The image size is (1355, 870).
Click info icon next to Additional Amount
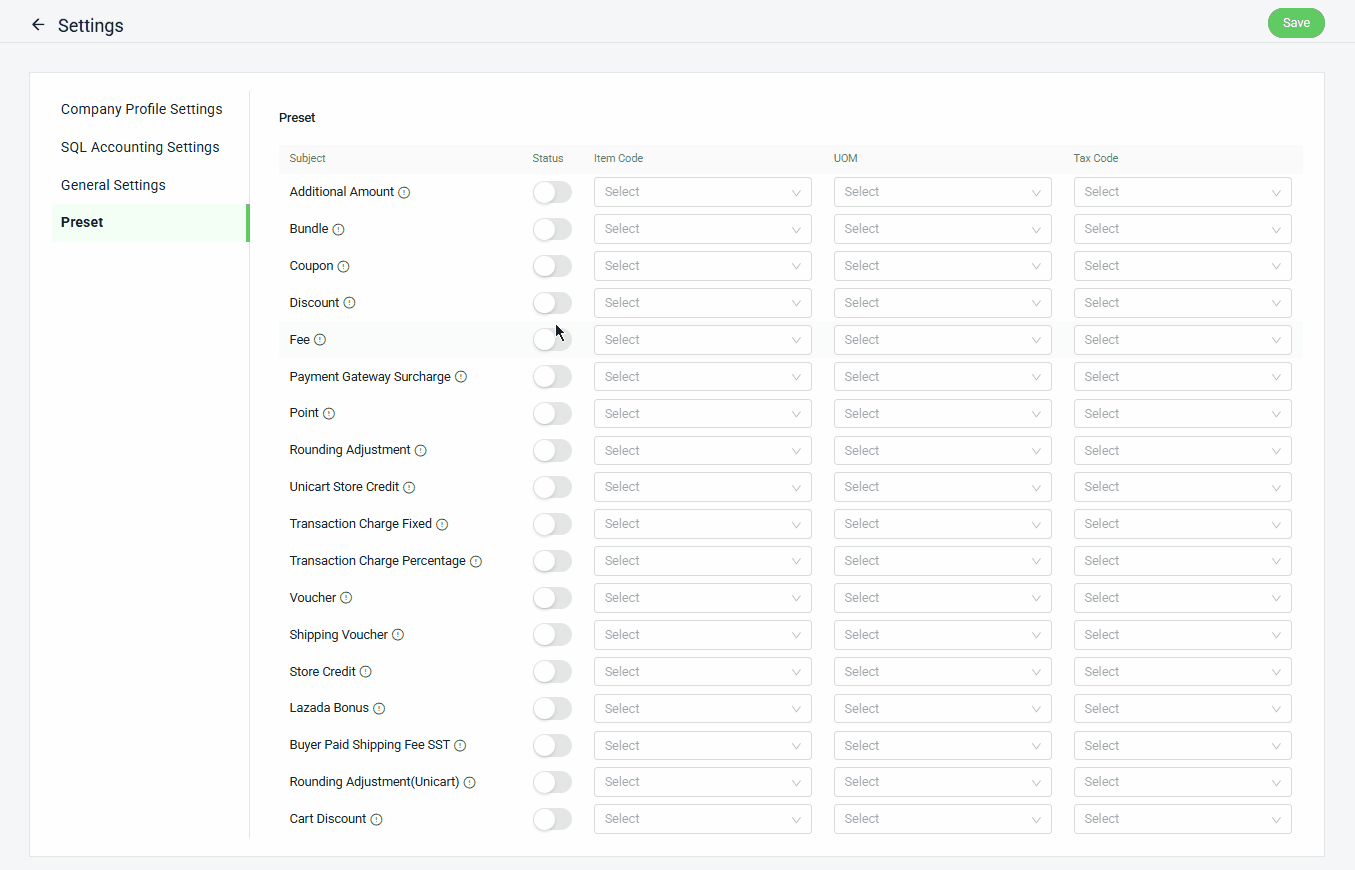point(404,192)
